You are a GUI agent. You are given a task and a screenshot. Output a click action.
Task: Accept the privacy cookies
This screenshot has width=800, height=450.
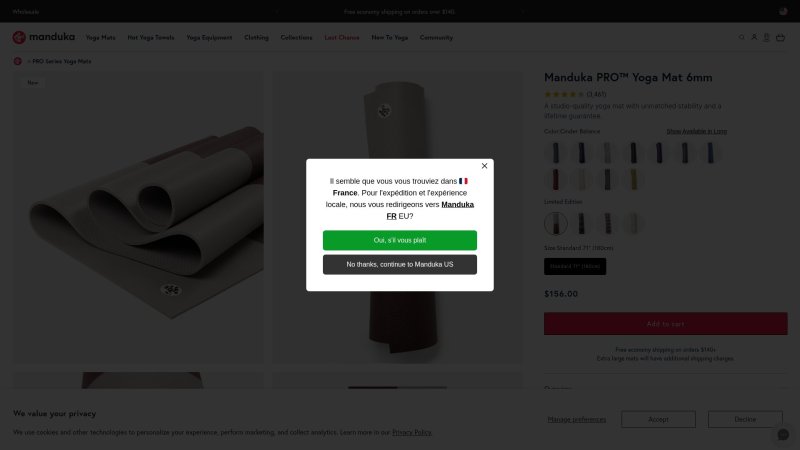pos(658,419)
